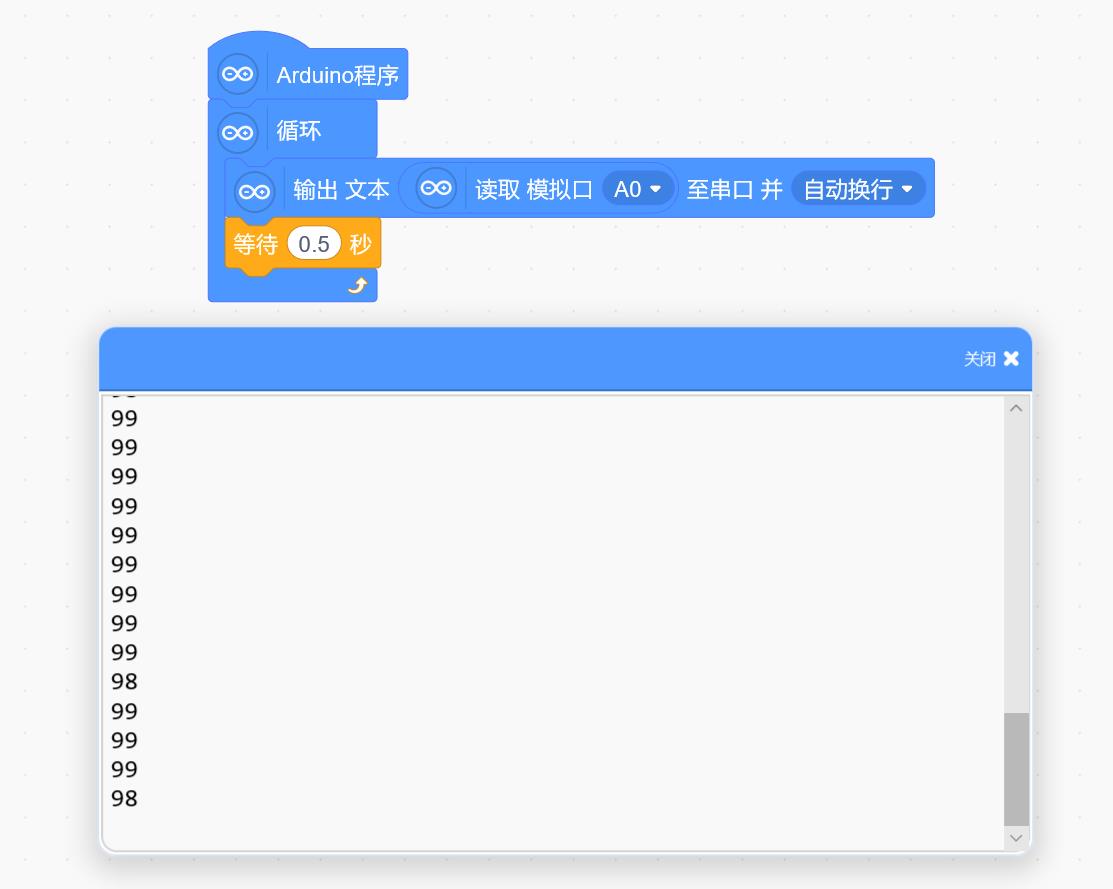Viewport: 1113px width, 889px height.
Task: Open the A0 analog pin dropdown
Action: pyautogui.click(x=638, y=189)
